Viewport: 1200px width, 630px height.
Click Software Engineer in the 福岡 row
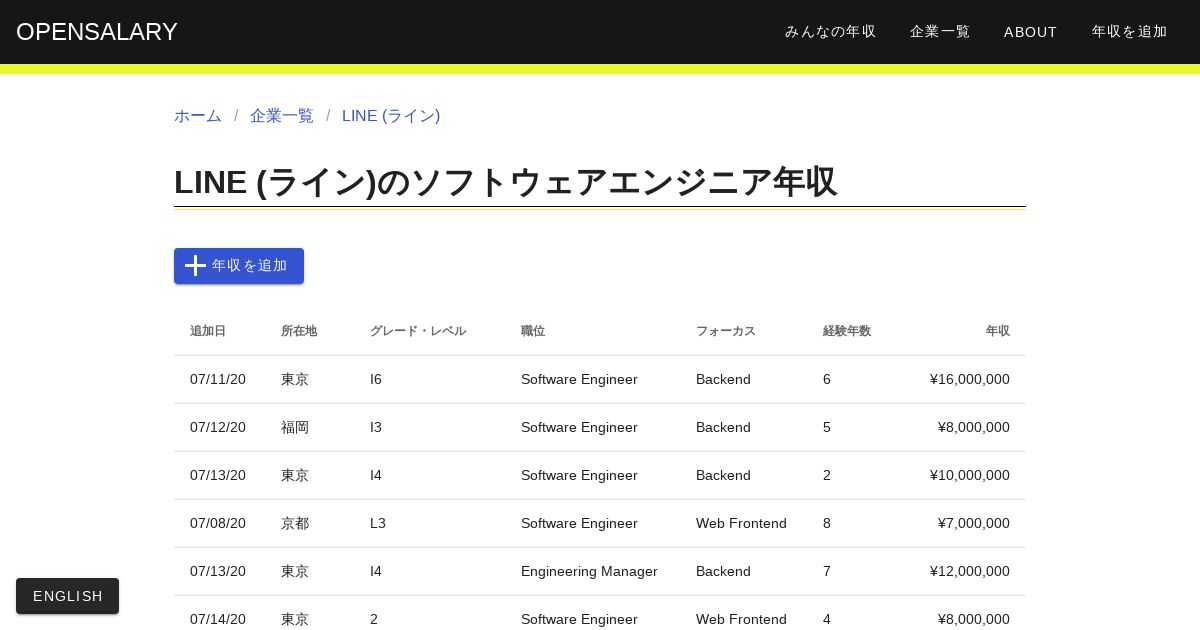click(x=579, y=428)
